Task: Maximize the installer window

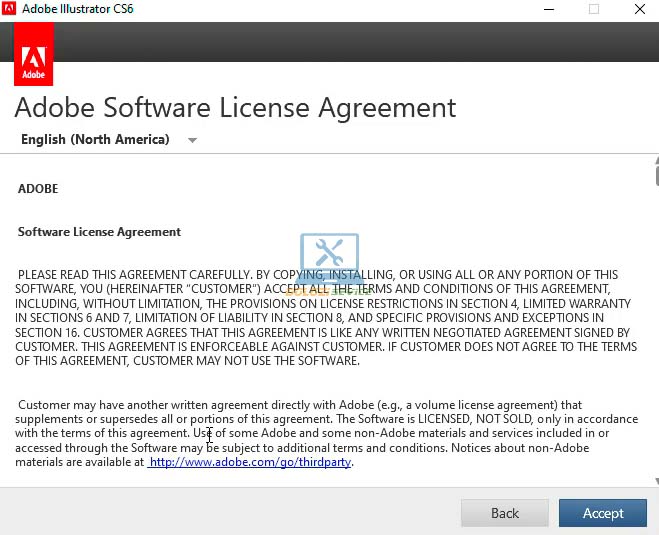Action: pos(594,9)
